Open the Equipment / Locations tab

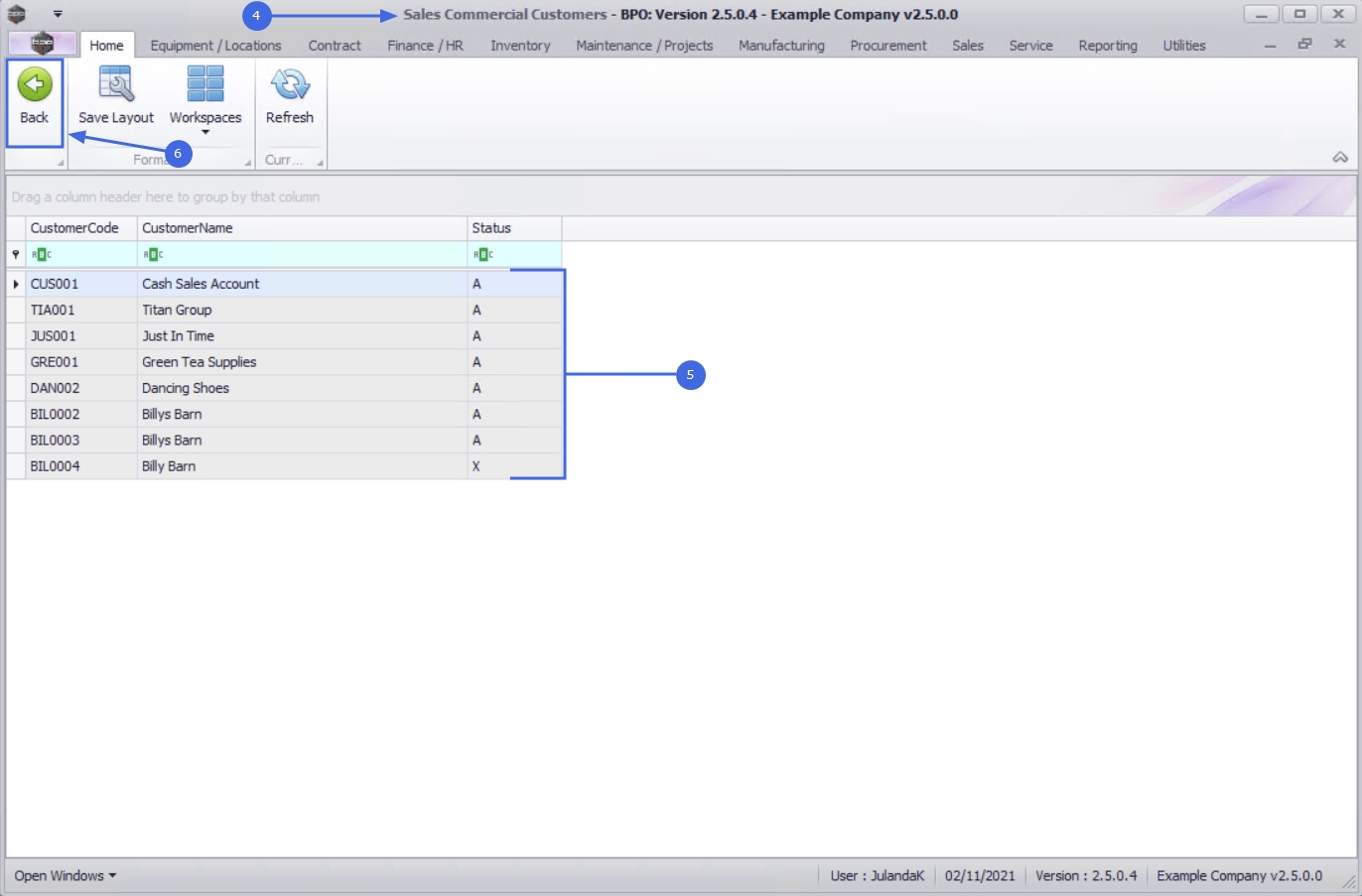215,46
